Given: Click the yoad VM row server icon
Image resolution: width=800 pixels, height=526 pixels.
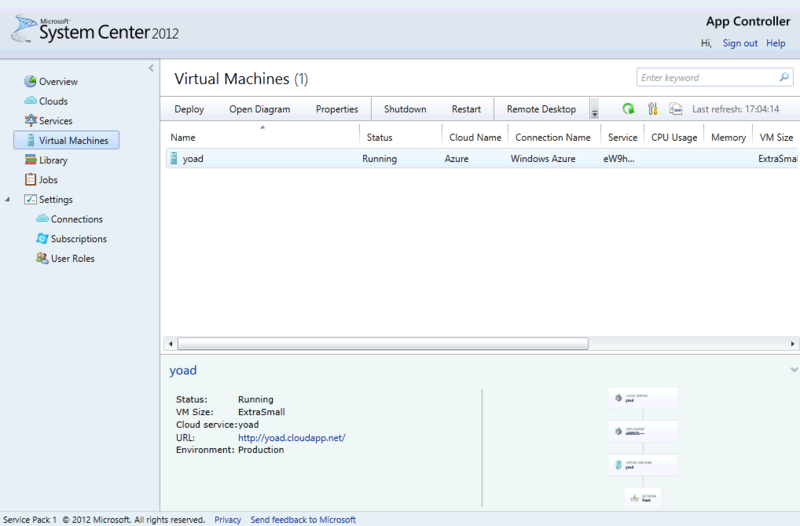Looking at the screenshot, I should (x=174, y=158).
